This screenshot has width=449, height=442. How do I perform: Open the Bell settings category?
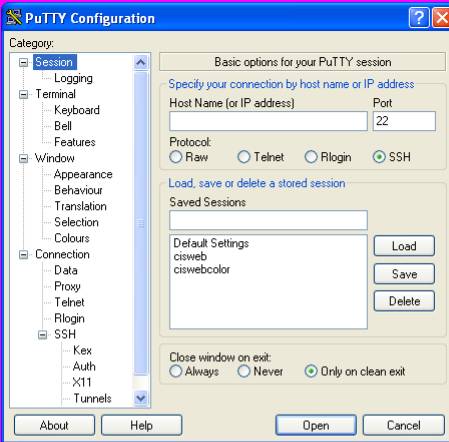click(x=63, y=126)
